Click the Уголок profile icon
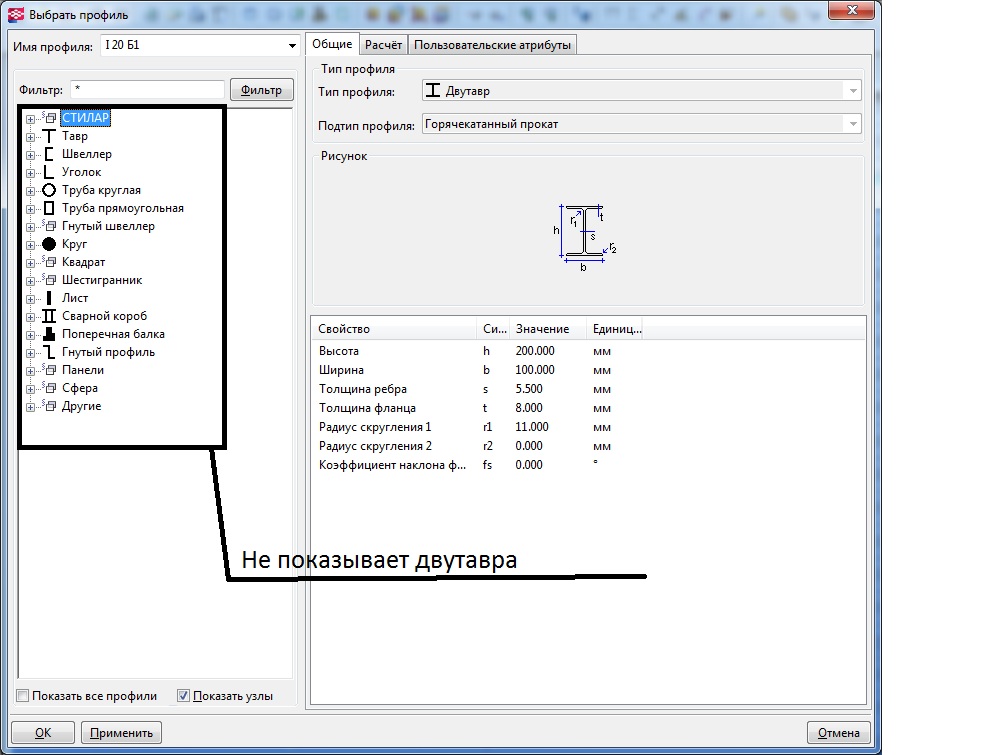Screen dimensions: 1008x755 coord(48,172)
